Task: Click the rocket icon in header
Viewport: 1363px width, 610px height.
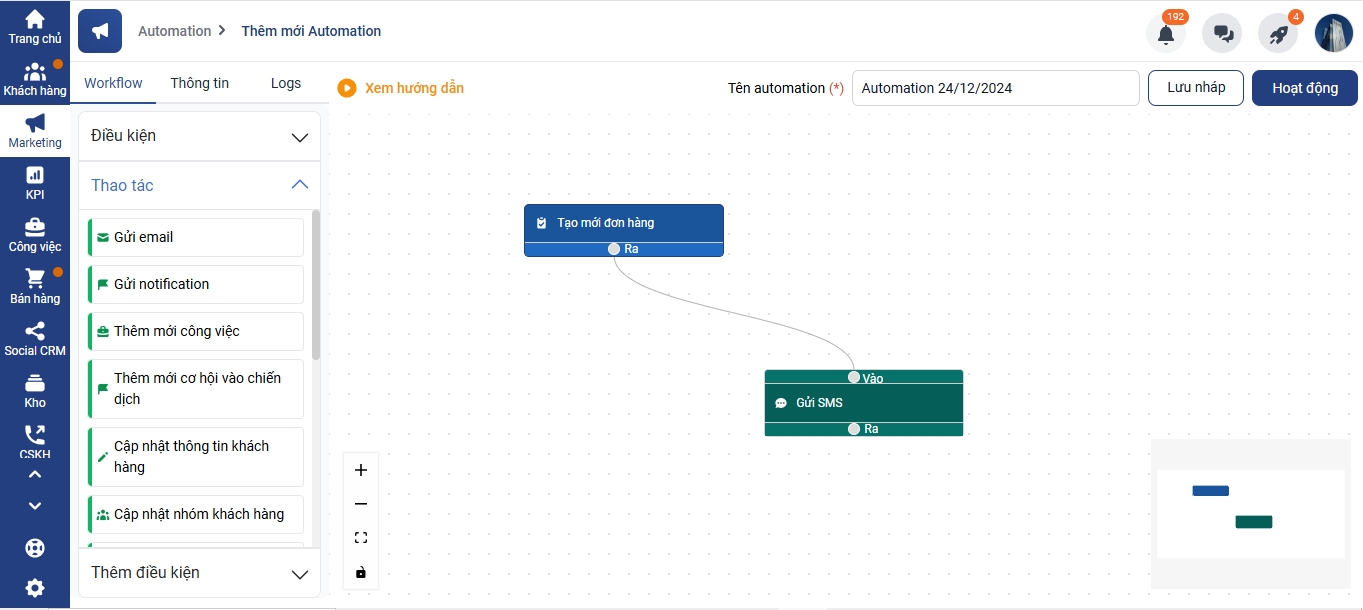Action: [x=1278, y=34]
